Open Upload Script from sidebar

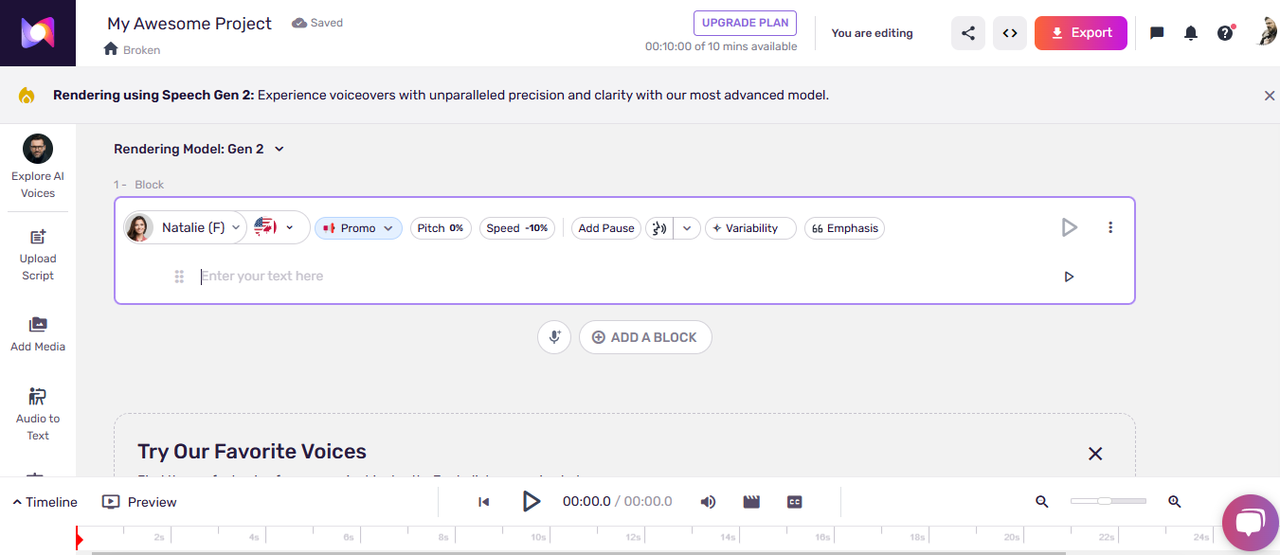point(38,254)
